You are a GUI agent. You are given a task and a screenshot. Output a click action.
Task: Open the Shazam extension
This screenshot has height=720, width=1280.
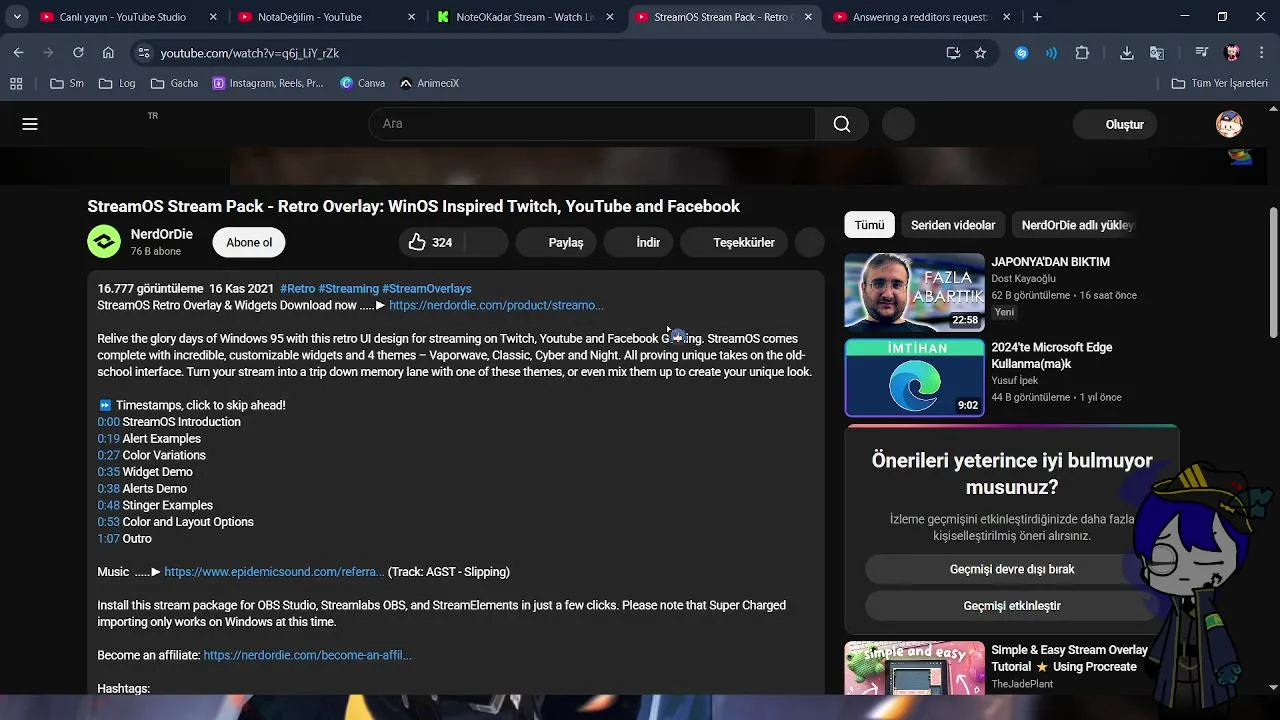tap(1021, 53)
